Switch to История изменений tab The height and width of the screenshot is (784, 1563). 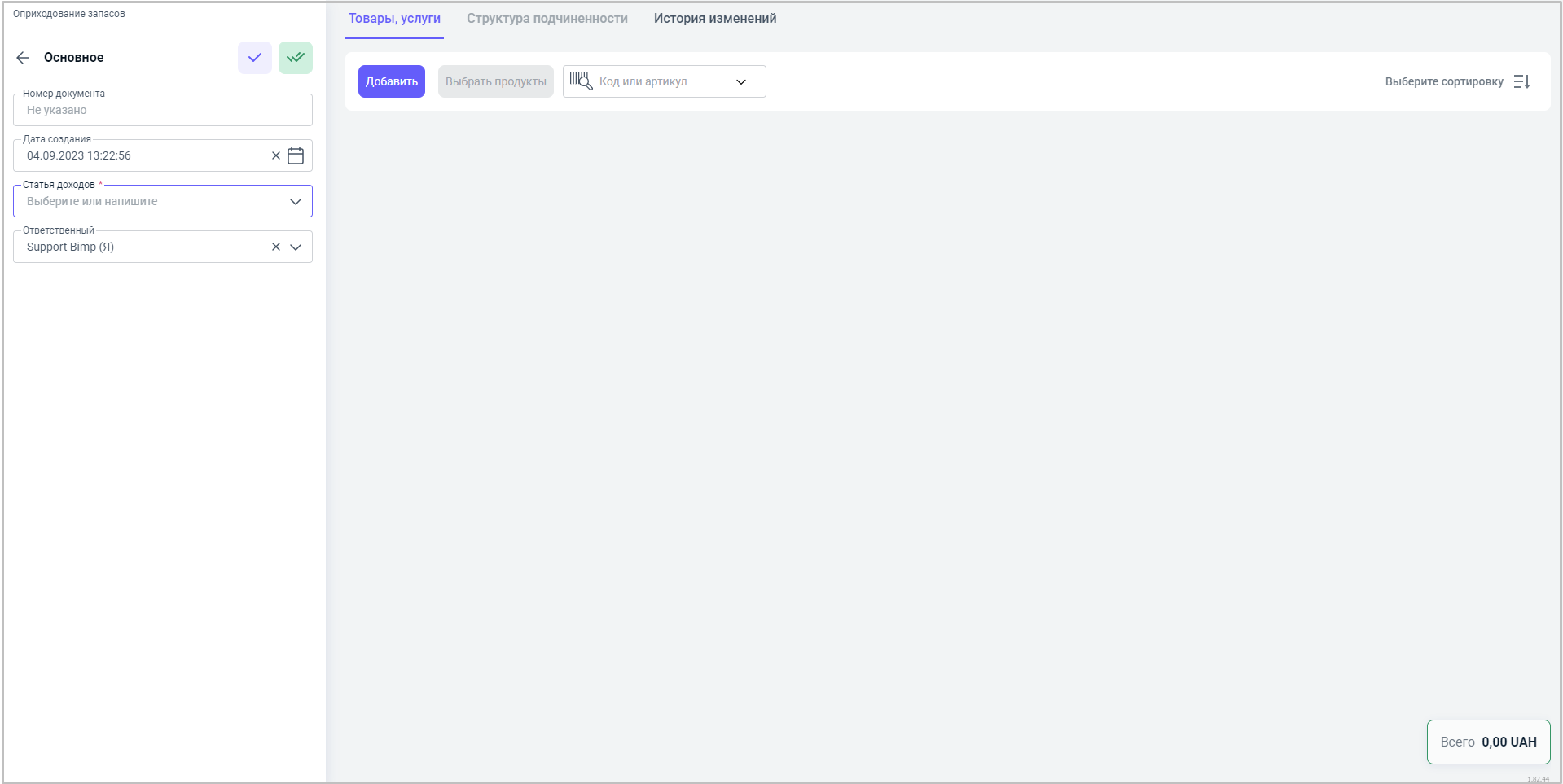click(x=714, y=19)
